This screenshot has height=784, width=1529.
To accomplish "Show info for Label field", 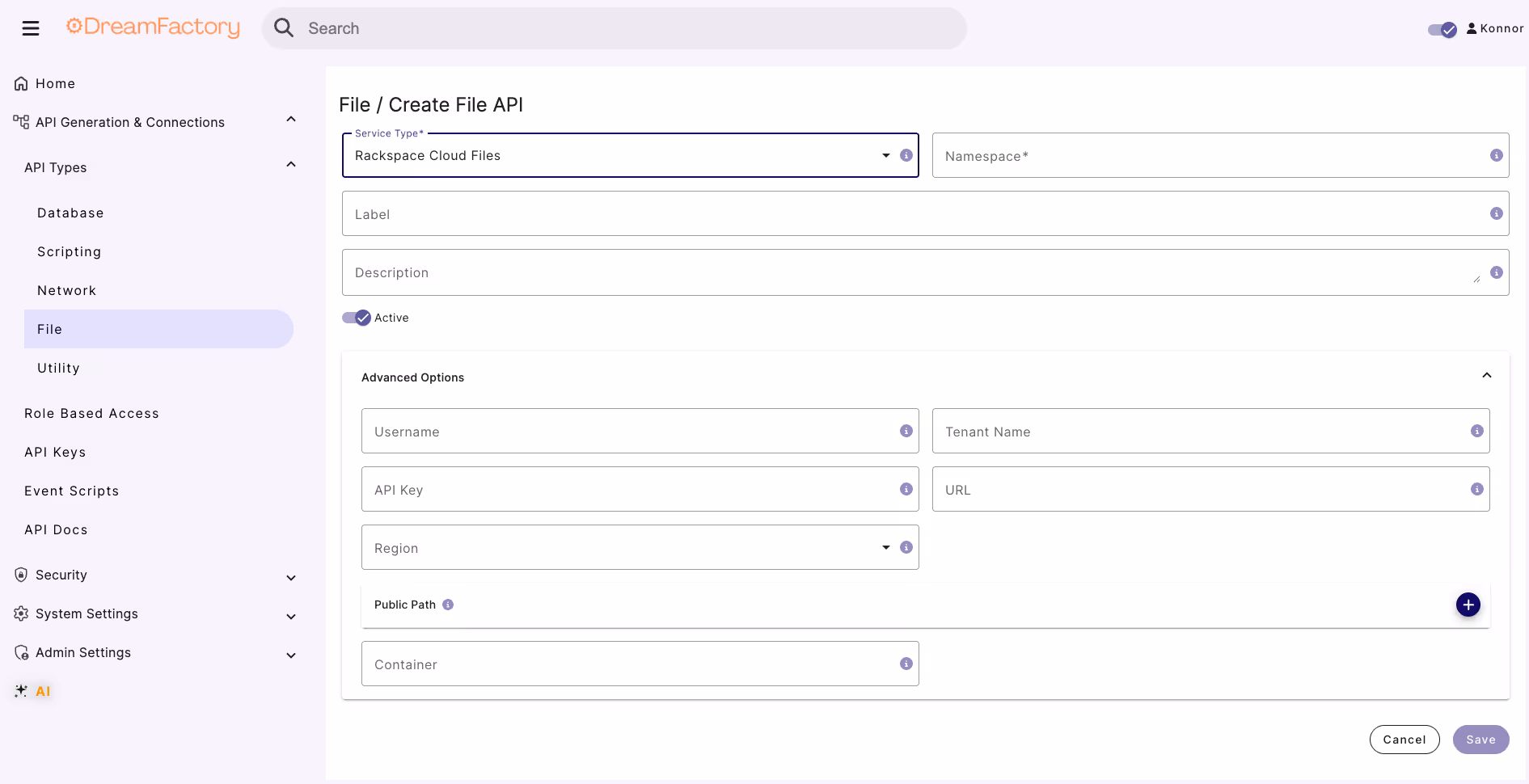I will 1497,213.
